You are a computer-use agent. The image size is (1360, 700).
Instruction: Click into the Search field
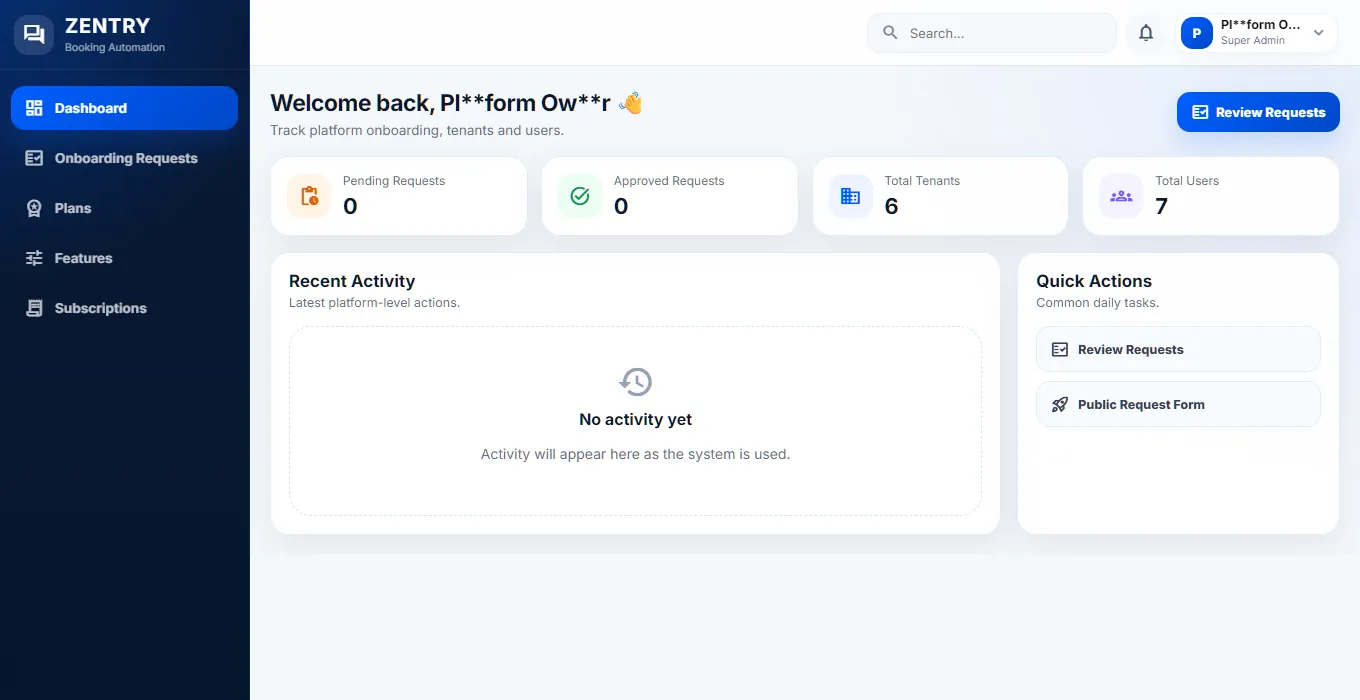coord(991,33)
